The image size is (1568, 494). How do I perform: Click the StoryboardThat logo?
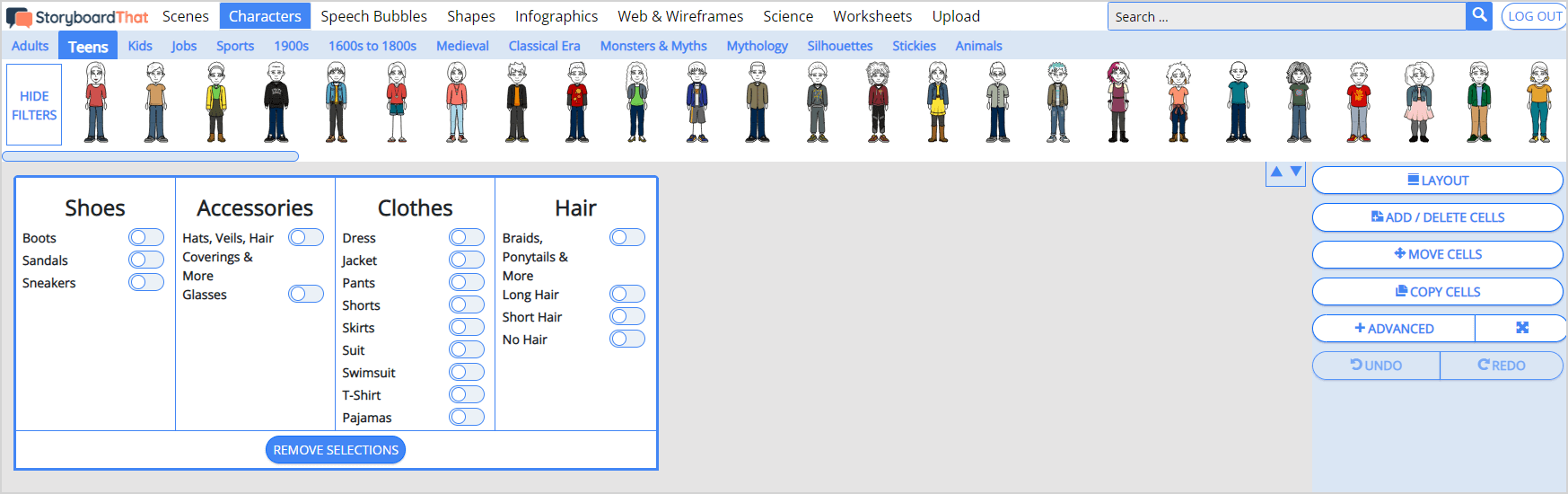click(77, 17)
